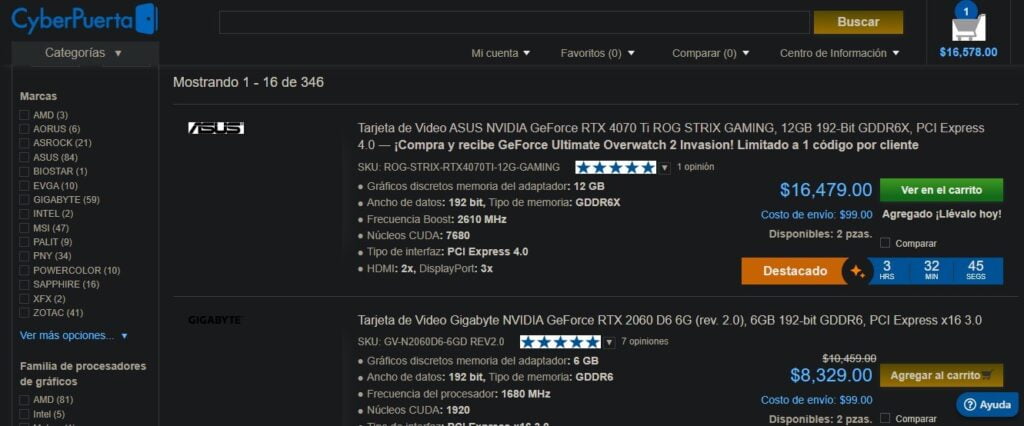The image size is (1024, 426).
Task: Check the AMD (81) graphics family filter
Action: pyautogui.click(x=24, y=400)
